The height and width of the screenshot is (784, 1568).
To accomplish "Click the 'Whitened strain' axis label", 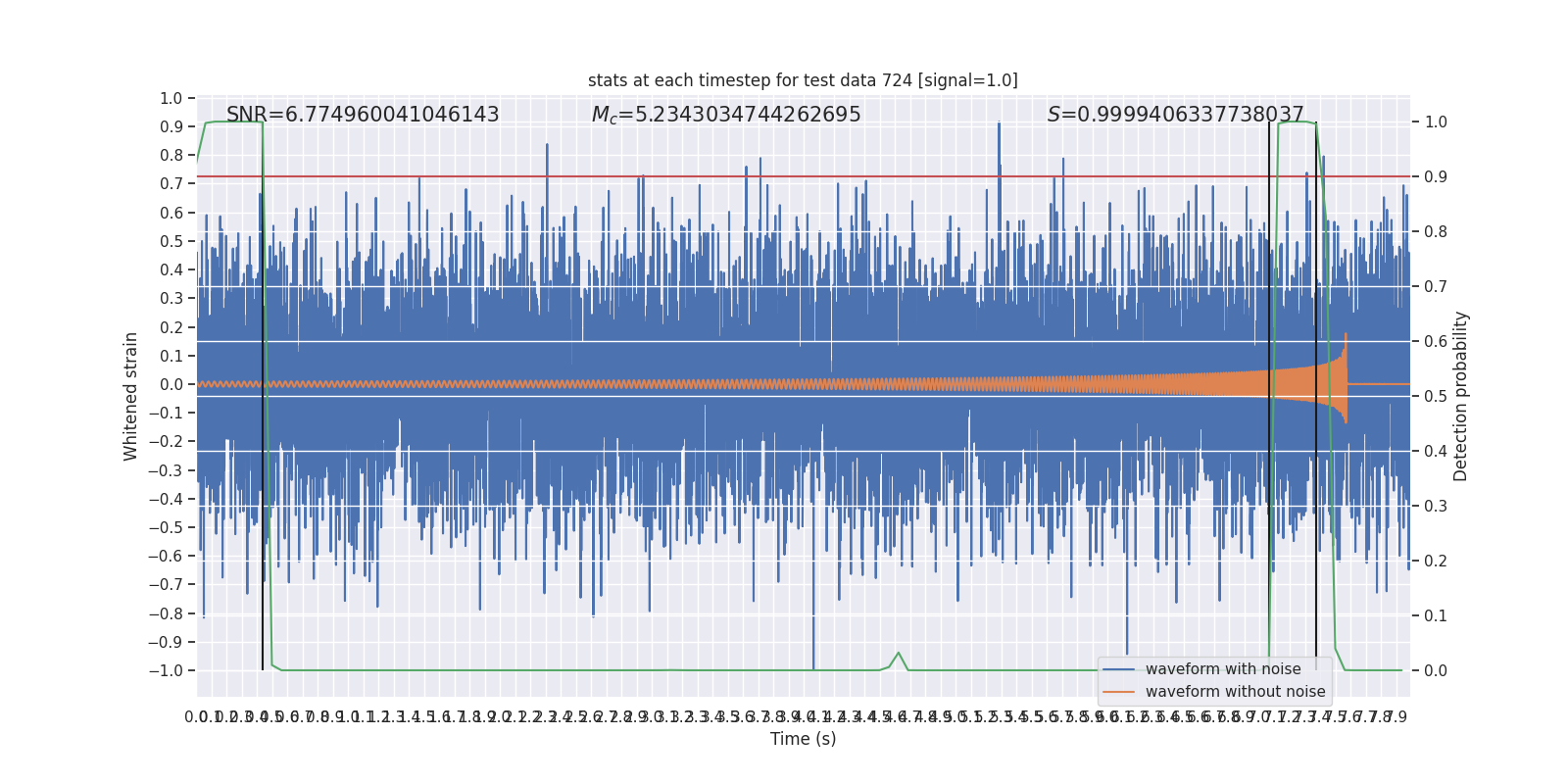I will click(130, 397).
